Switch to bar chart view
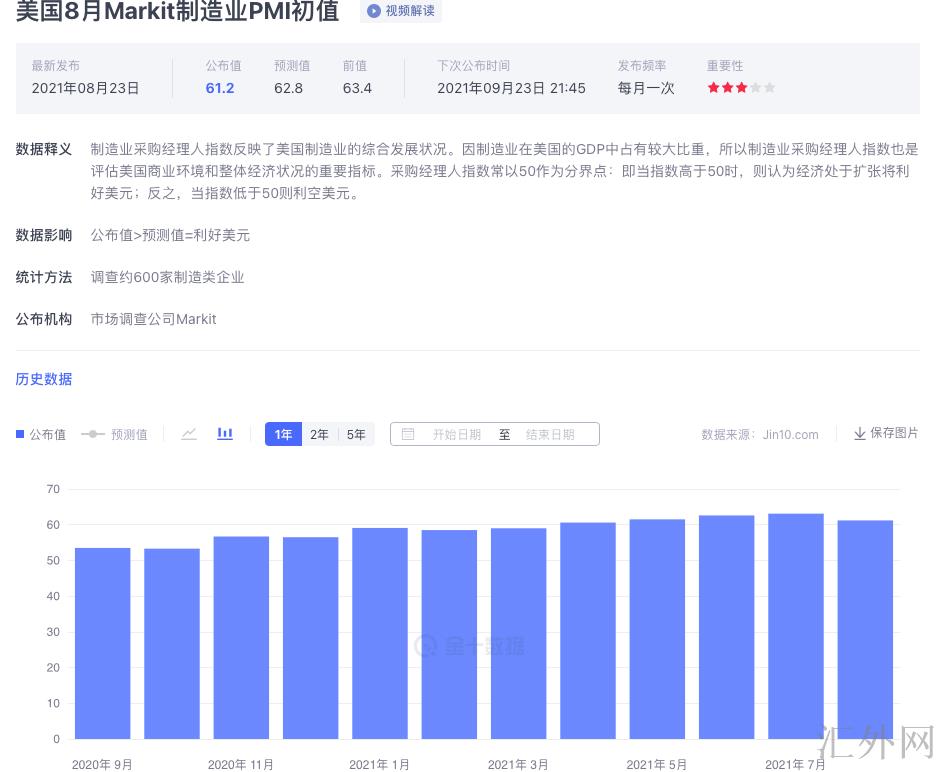Screen dimensions: 945x772 (x=225, y=434)
